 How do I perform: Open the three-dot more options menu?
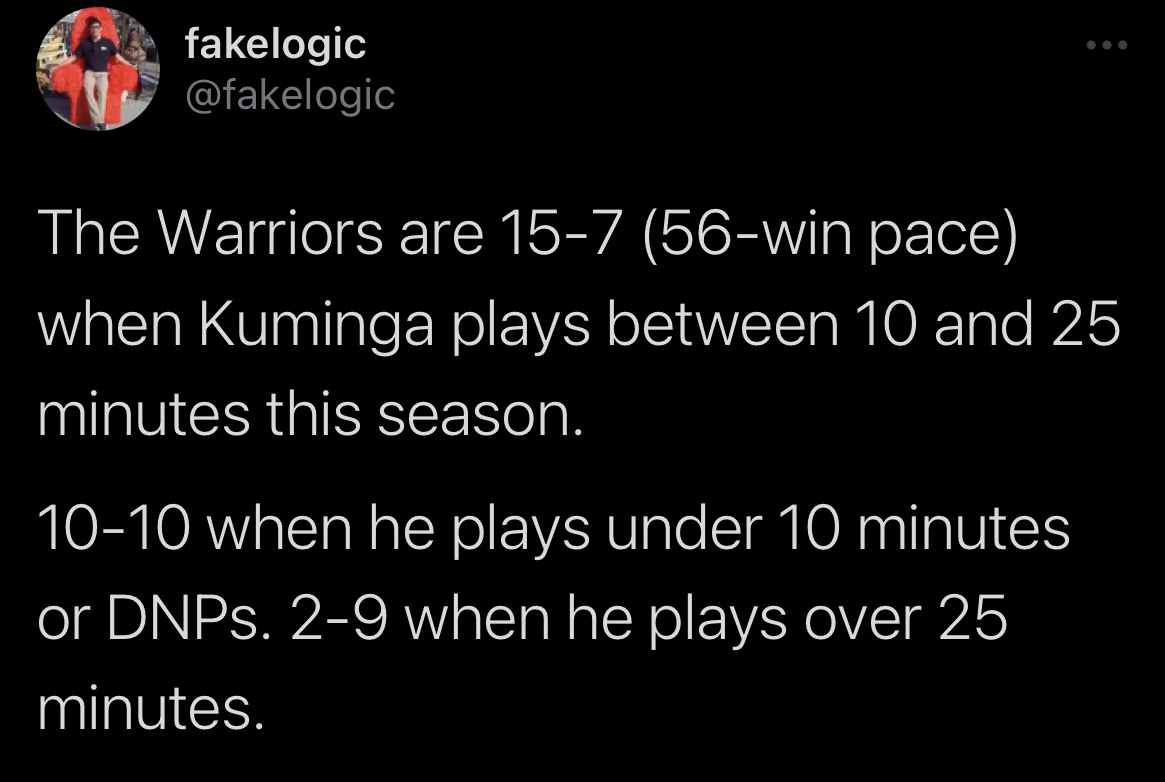(x=1106, y=45)
